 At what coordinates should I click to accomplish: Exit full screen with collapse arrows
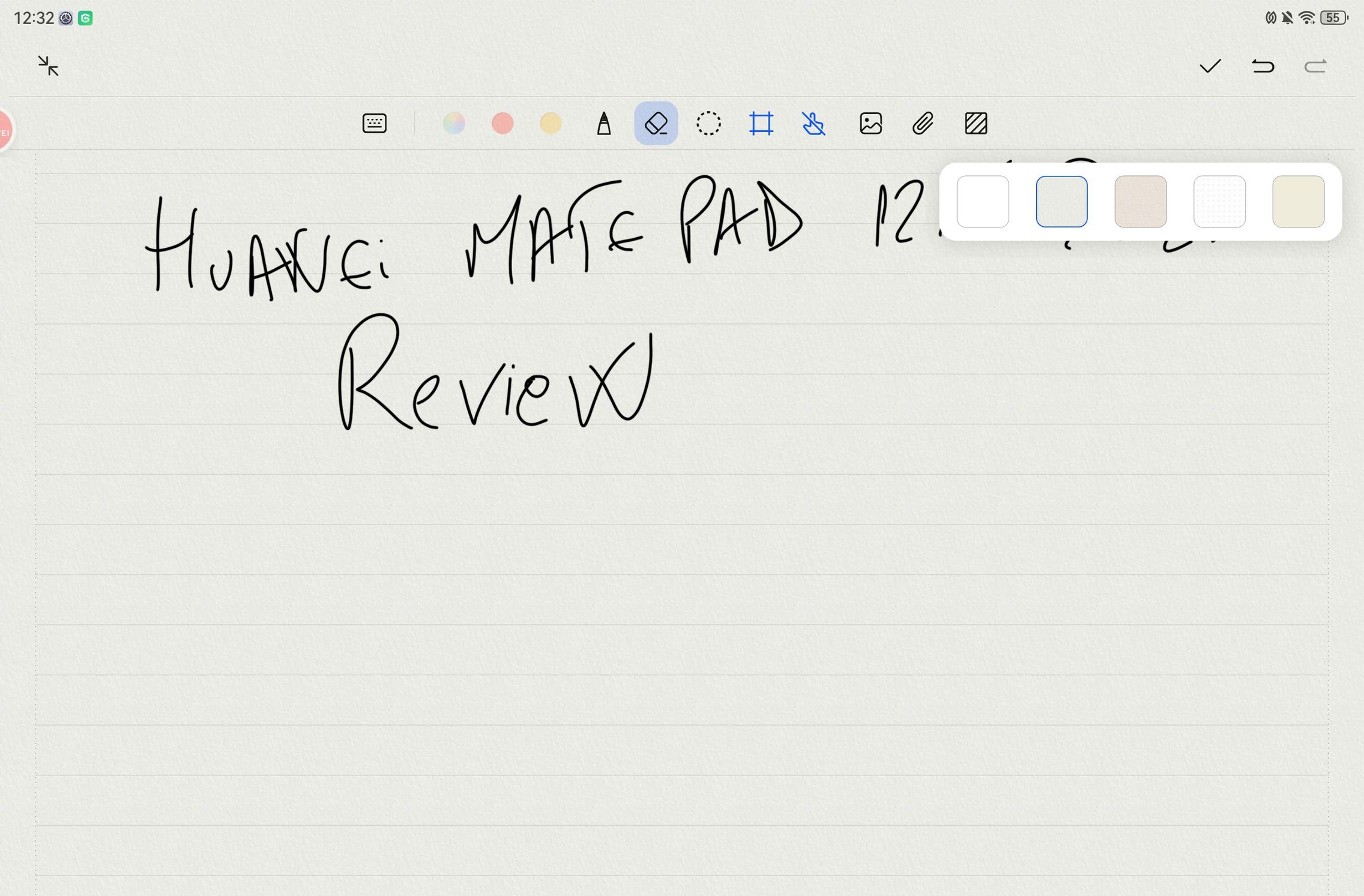coord(48,66)
